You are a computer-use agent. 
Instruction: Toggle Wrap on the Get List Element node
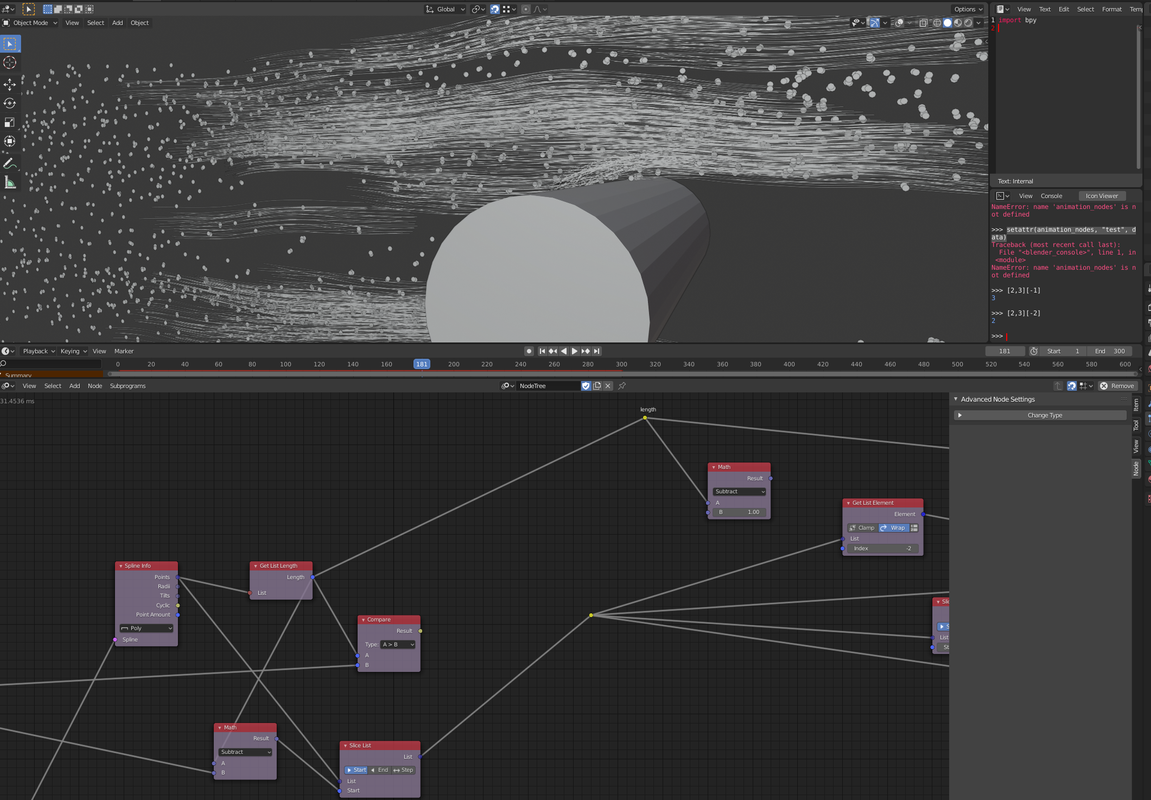point(893,528)
